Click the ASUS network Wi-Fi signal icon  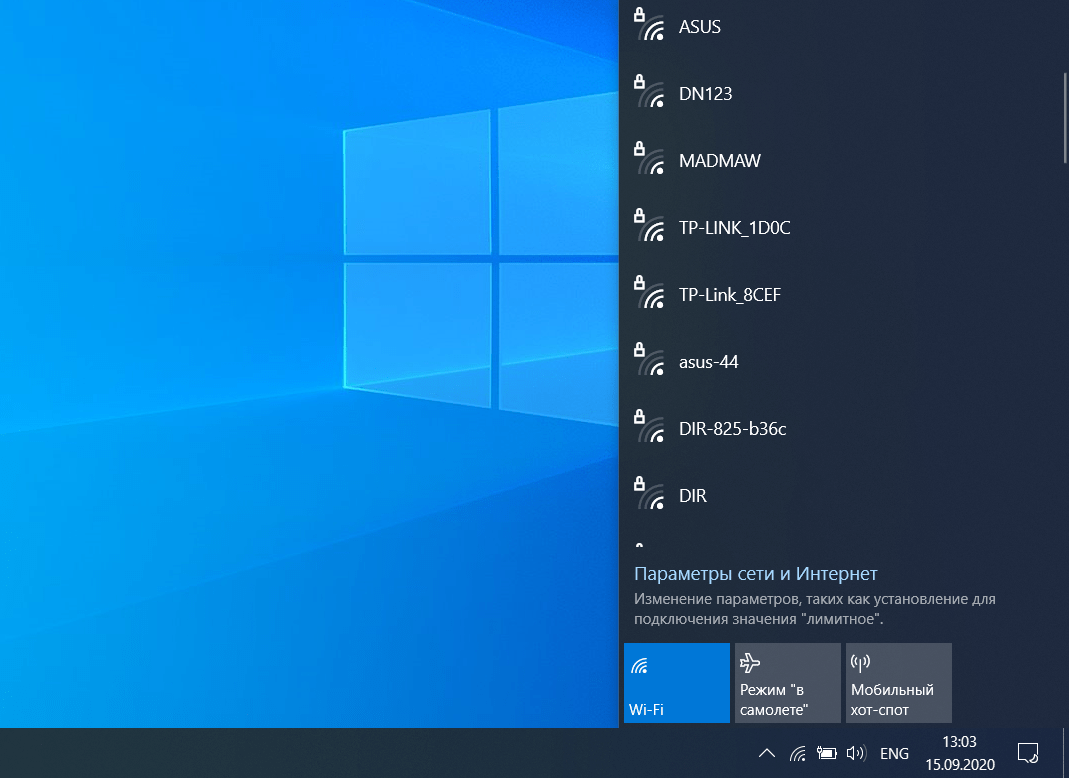(649, 25)
